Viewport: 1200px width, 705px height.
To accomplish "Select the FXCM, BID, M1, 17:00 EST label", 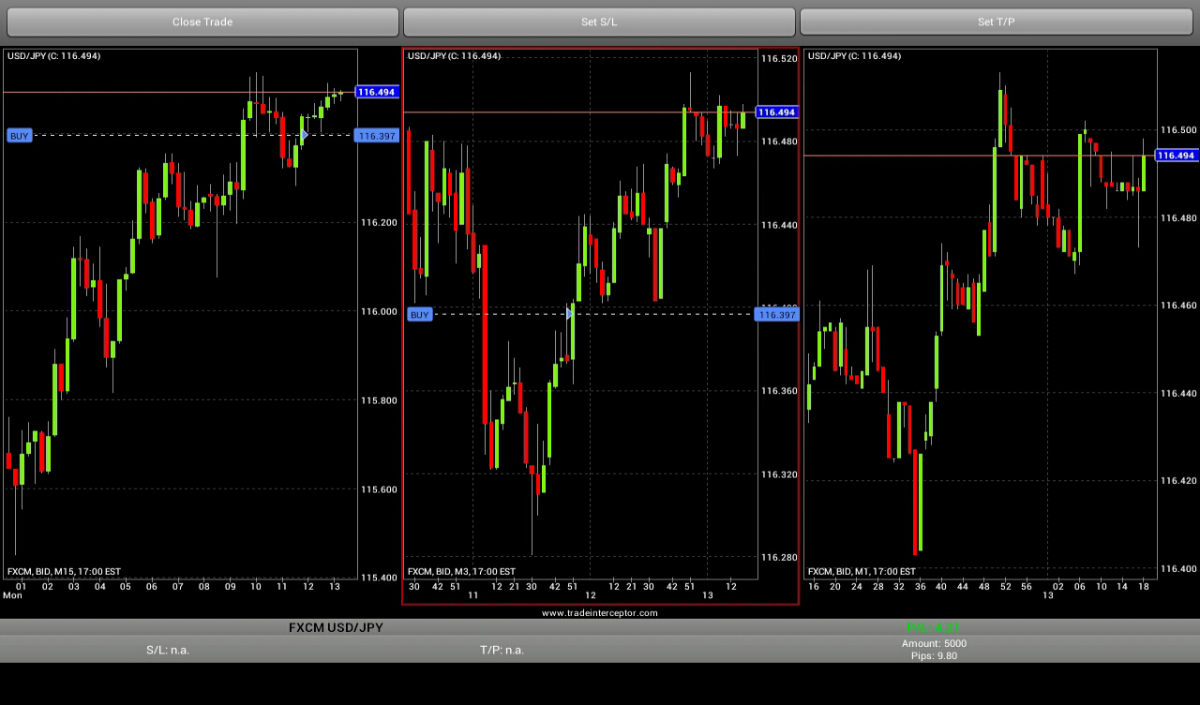I will 861,572.
